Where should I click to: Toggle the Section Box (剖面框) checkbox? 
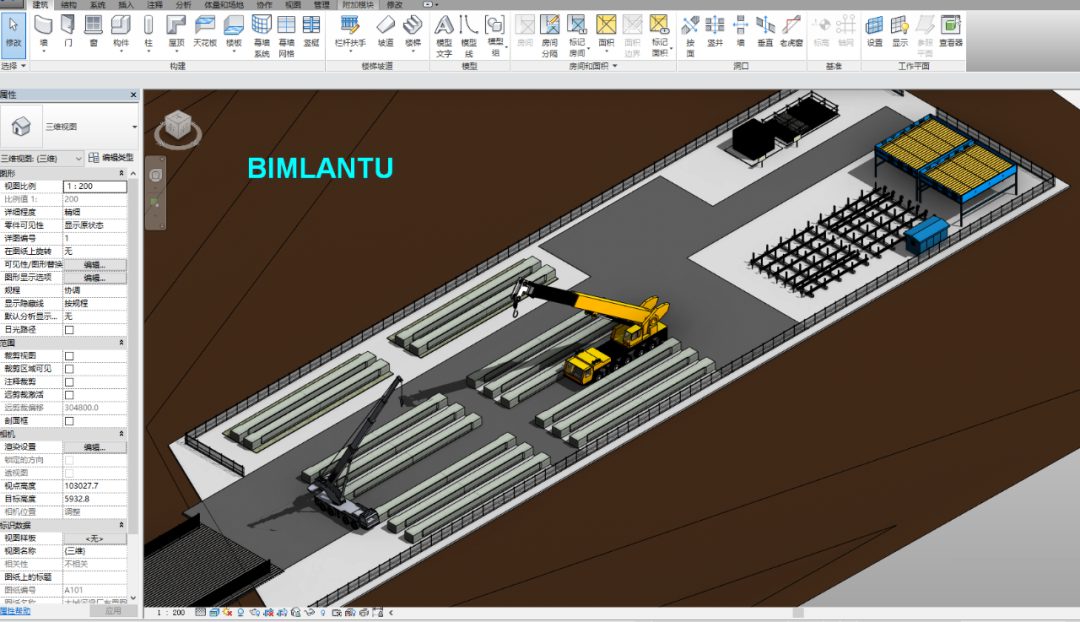tap(70, 421)
